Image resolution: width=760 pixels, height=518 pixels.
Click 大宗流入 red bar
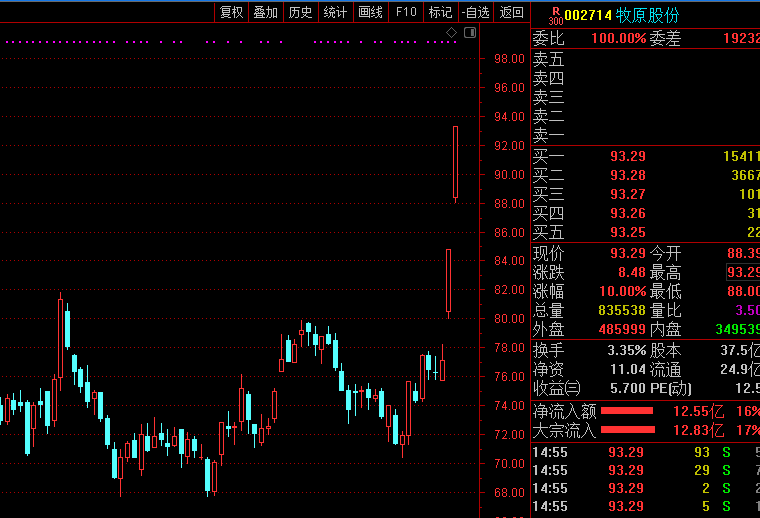click(628, 430)
